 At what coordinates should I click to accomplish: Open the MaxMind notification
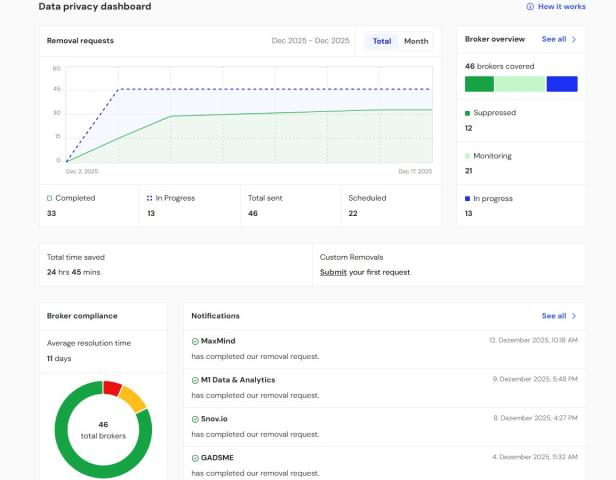tap(384, 349)
